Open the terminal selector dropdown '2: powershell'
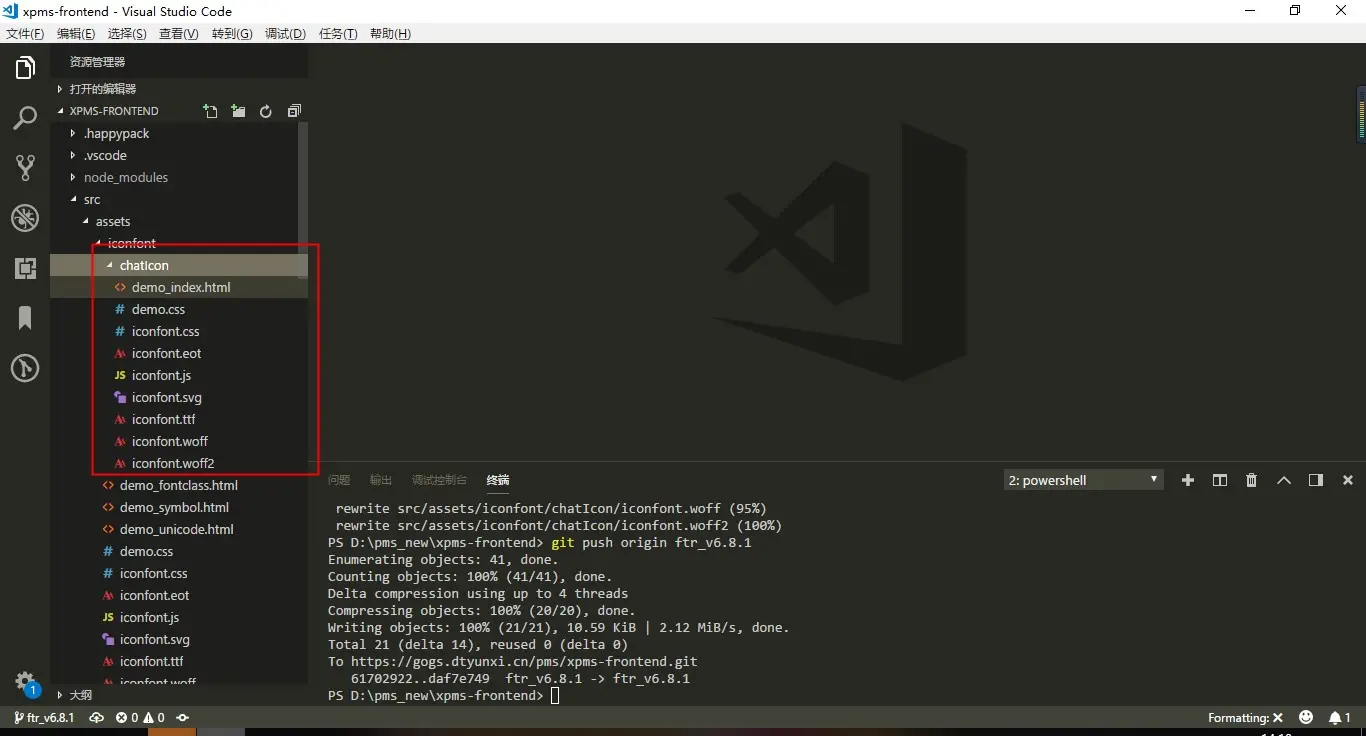 point(1084,480)
